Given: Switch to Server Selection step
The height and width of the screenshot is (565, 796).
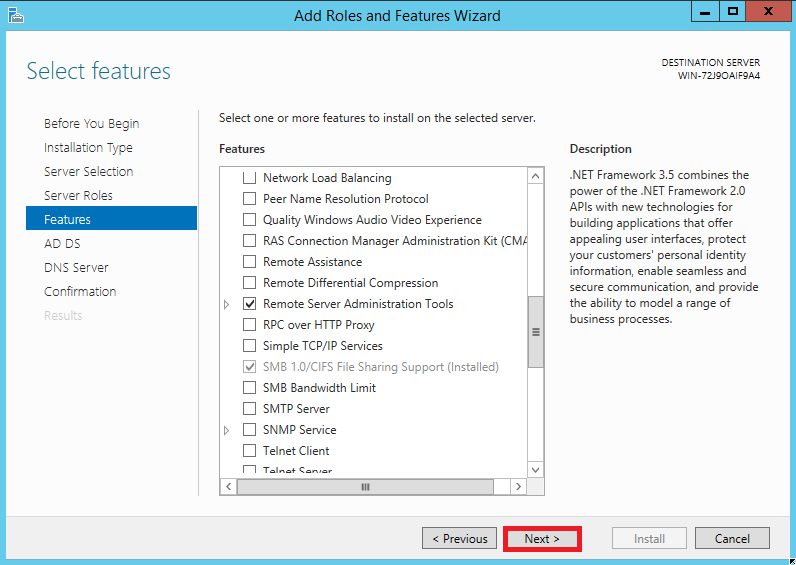Looking at the screenshot, I should [x=88, y=172].
